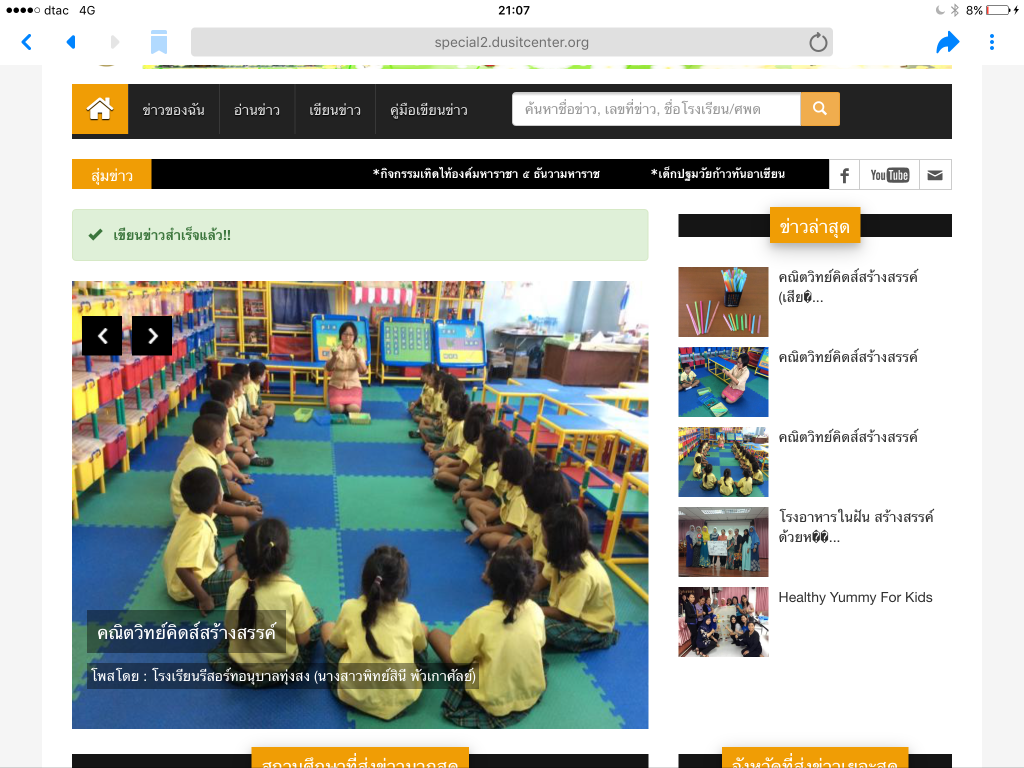Viewport: 1024px width, 768px height.
Task: Tap the browser reload icon in address bar
Action: (x=818, y=42)
